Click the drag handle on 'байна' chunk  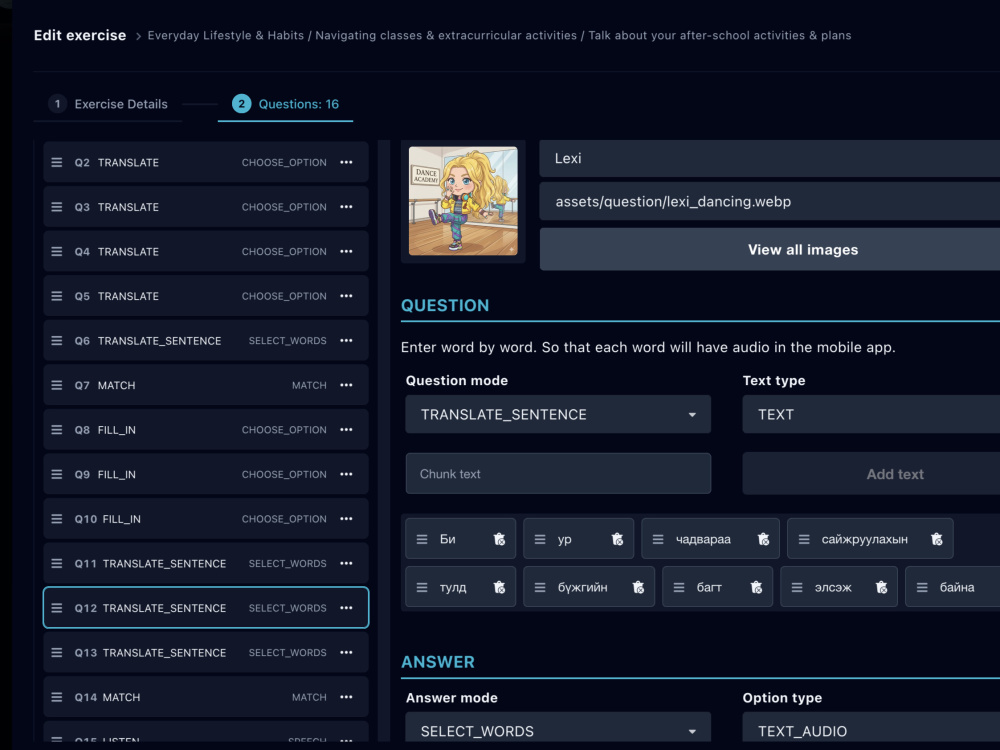tap(922, 587)
